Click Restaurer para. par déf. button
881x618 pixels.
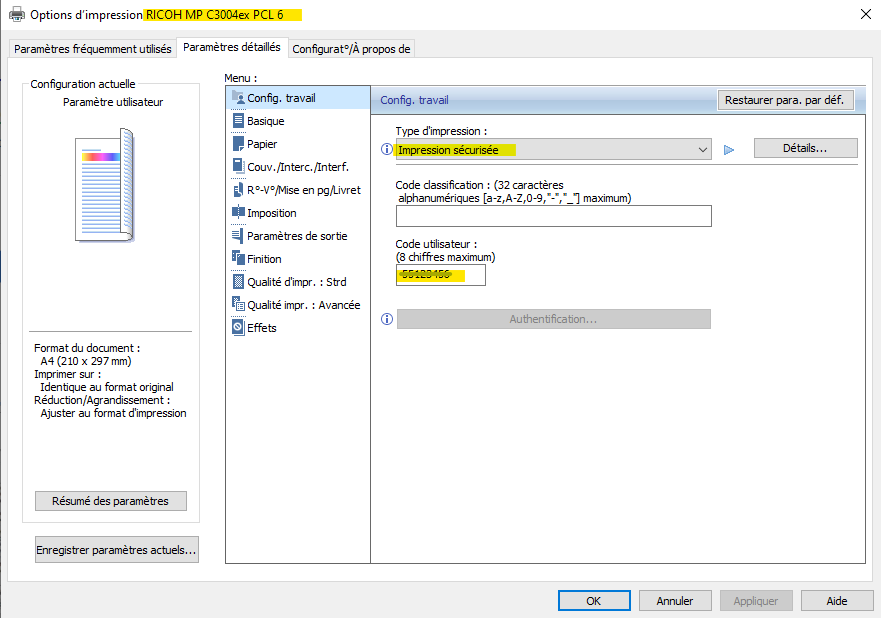click(x=784, y=100)
